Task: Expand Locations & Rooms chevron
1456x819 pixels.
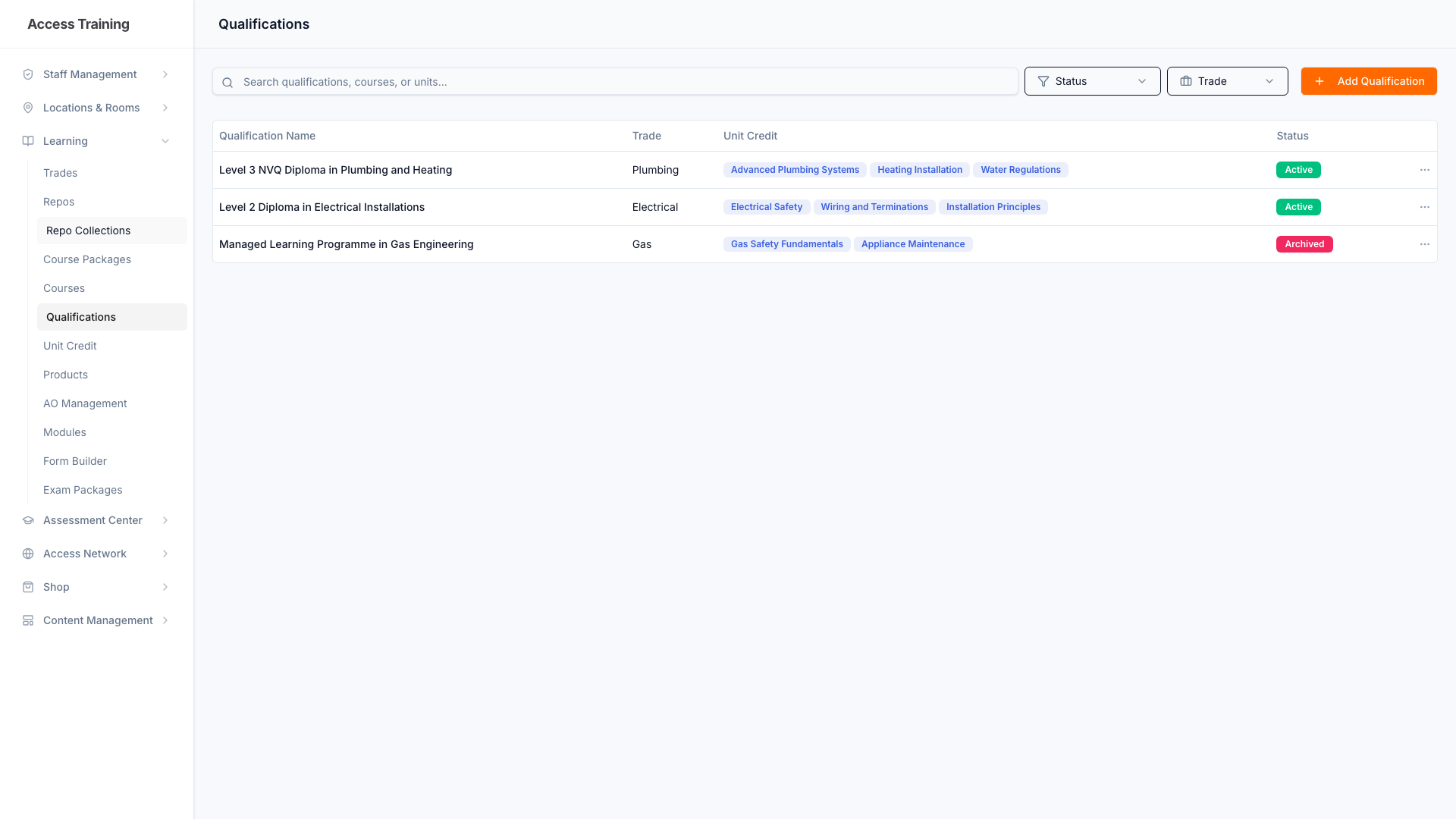Action: pos(165,108)
